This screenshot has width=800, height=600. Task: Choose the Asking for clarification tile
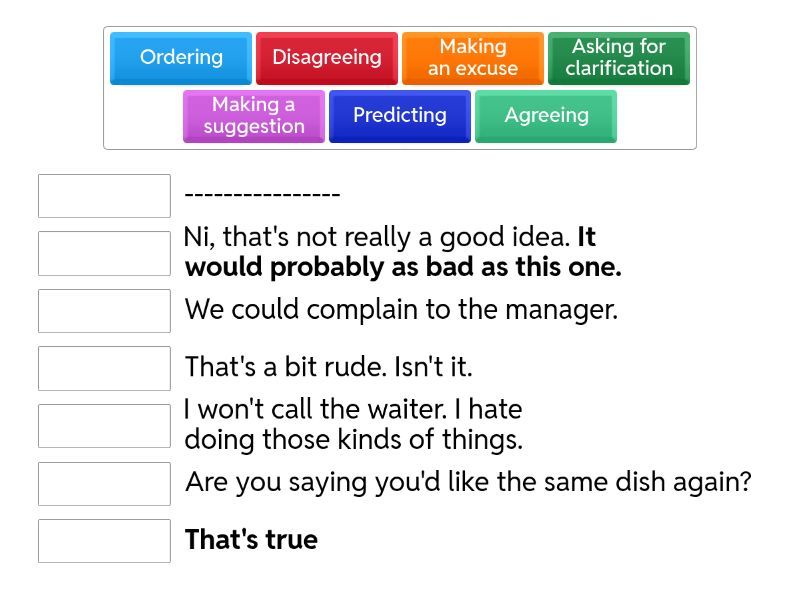(x=619, y=58)
